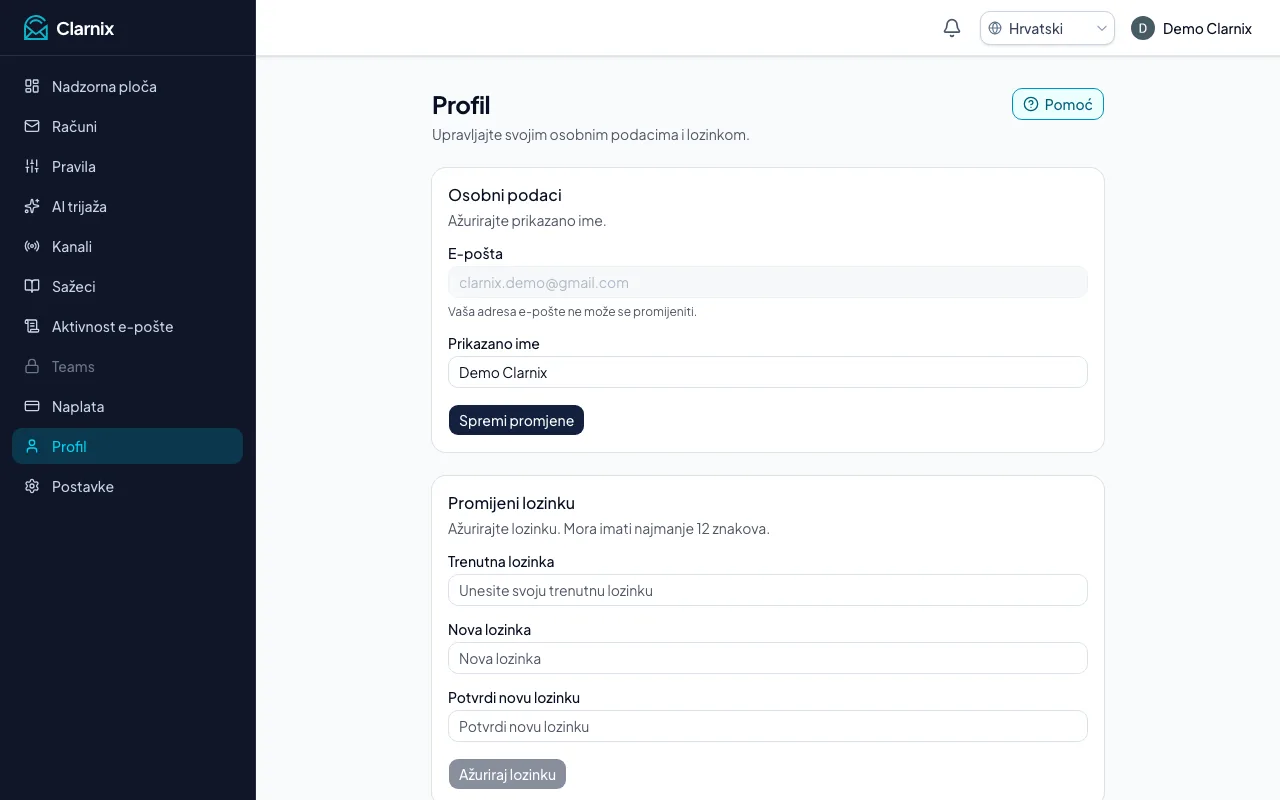The image size is (1280, 800).
Task: Open Nadzorna ploča dashboard icon
Action: coord(32,86)
